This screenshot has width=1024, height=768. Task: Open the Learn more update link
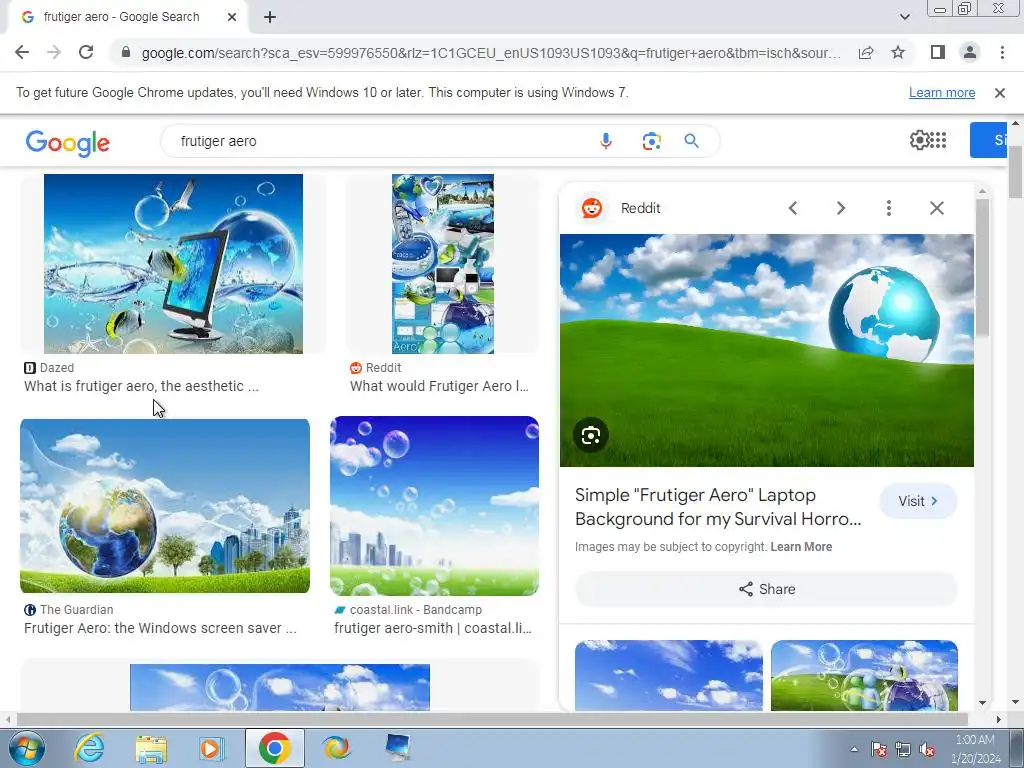tap(942, 93)
